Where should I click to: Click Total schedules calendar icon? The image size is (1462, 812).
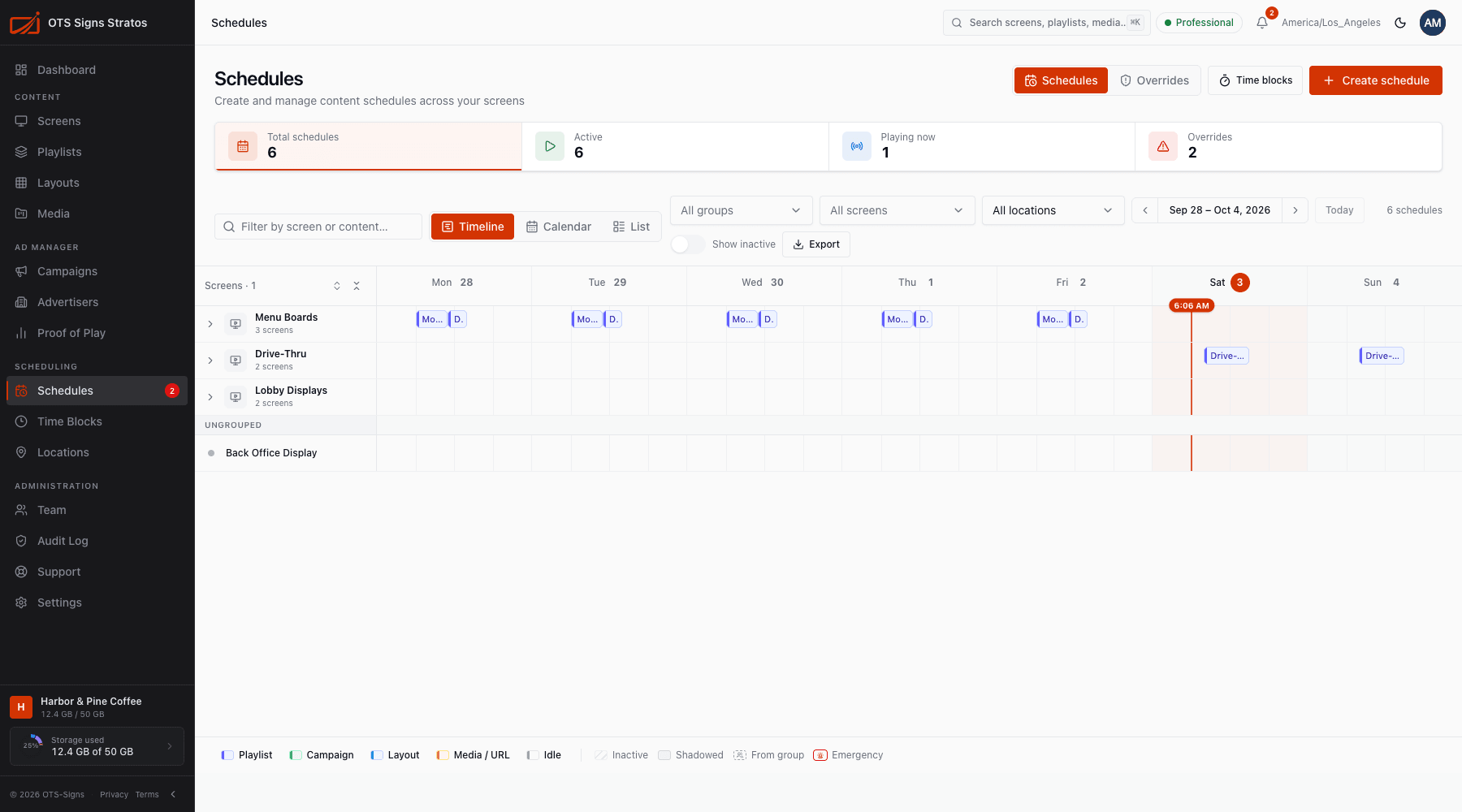243,146
